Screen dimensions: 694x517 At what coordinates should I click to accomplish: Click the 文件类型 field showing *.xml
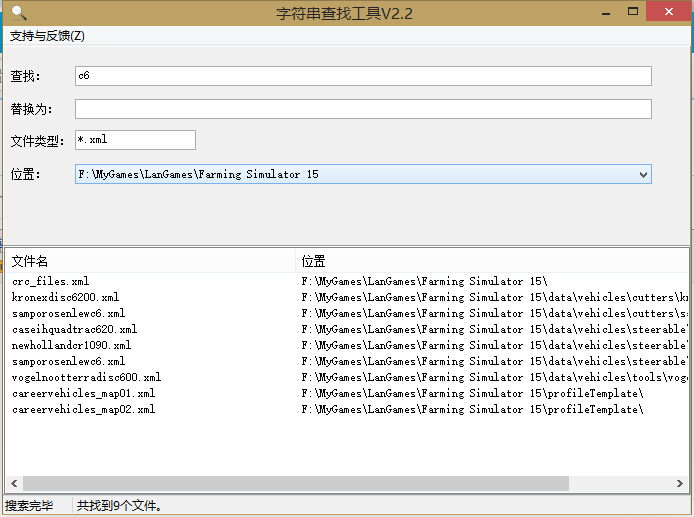click(x=135, y=140)
